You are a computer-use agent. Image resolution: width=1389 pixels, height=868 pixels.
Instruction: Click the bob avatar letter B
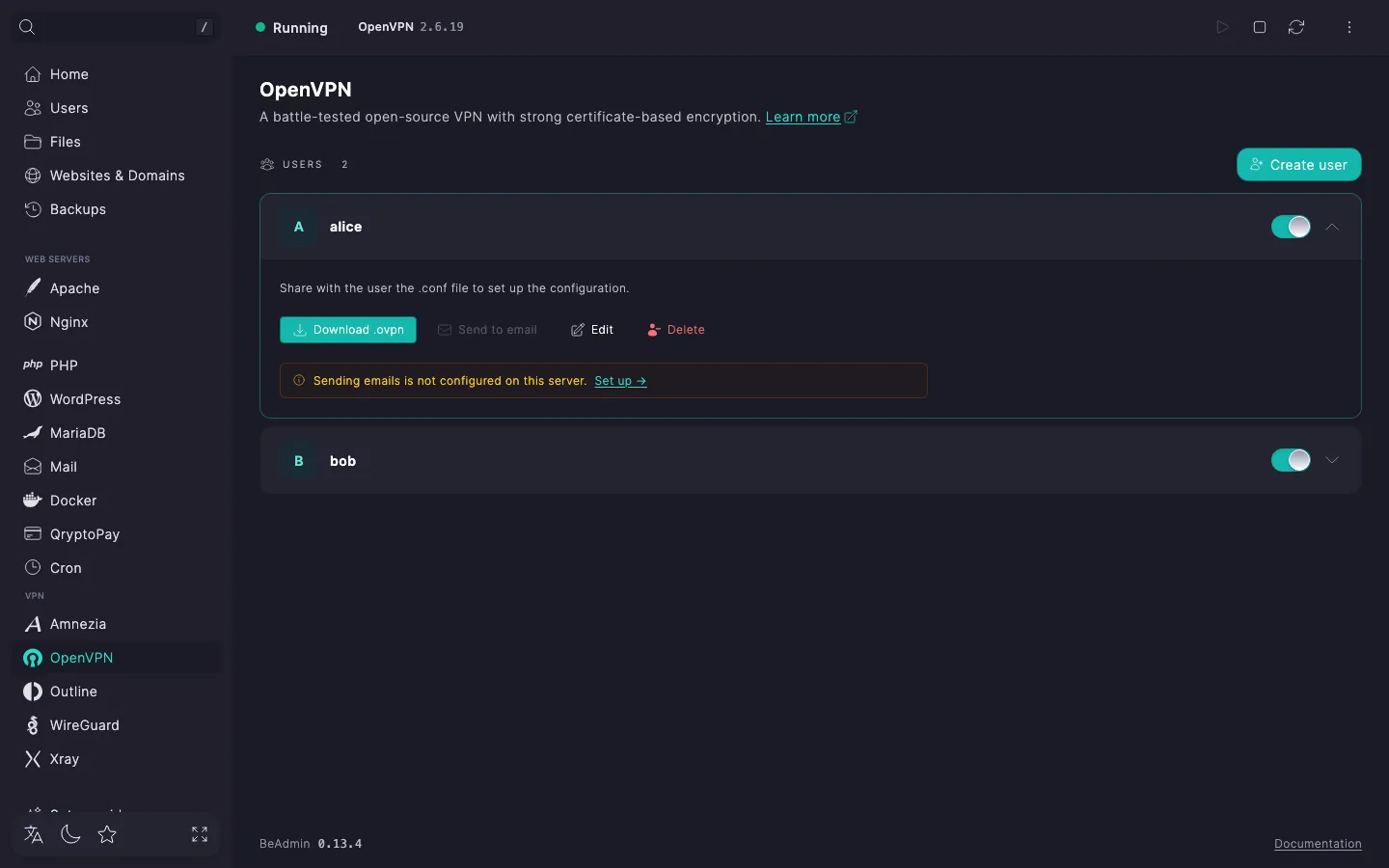pyautogui.click(x=299, y=461)
